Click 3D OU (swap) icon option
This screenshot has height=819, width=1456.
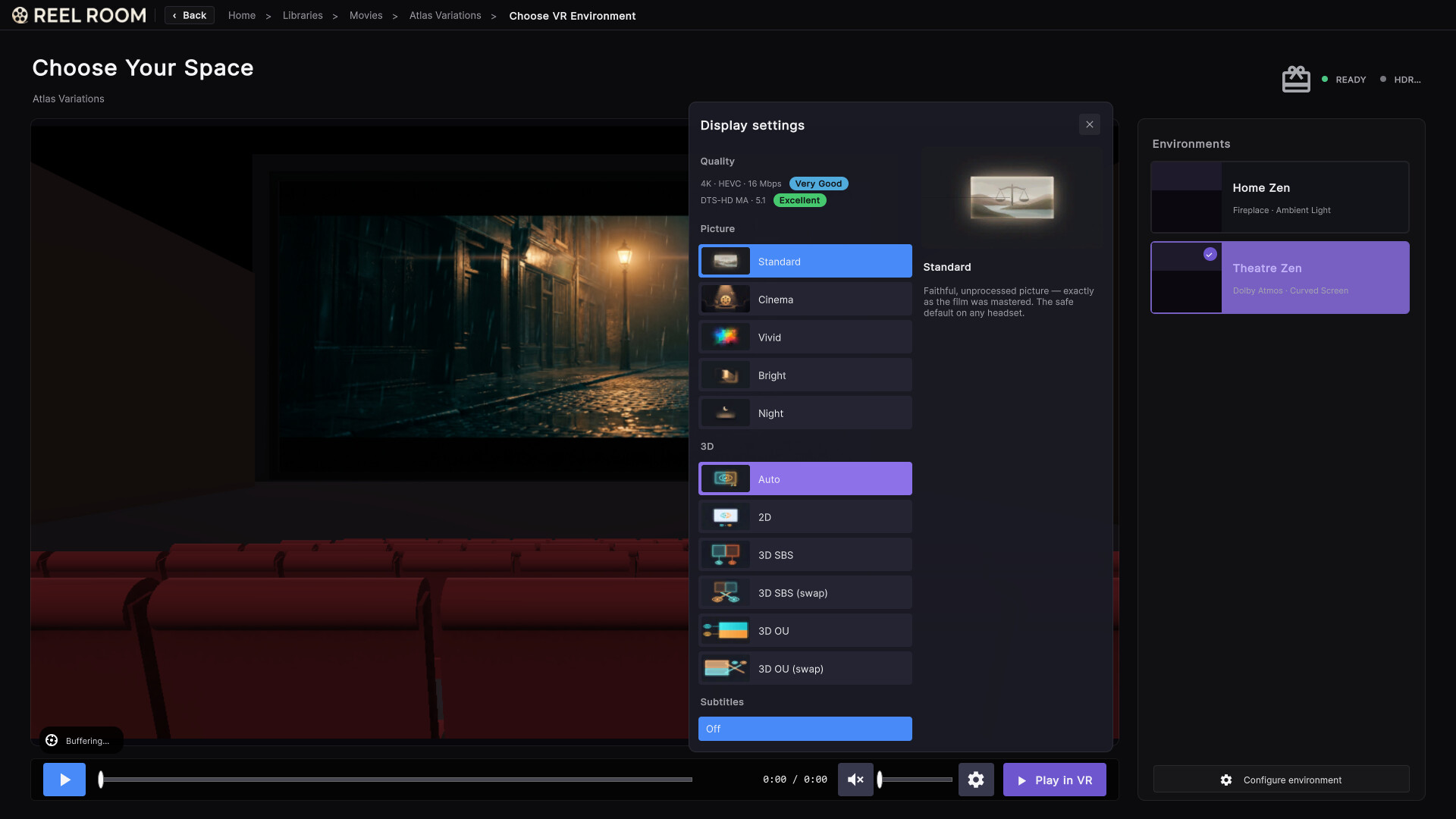point(726,669)
